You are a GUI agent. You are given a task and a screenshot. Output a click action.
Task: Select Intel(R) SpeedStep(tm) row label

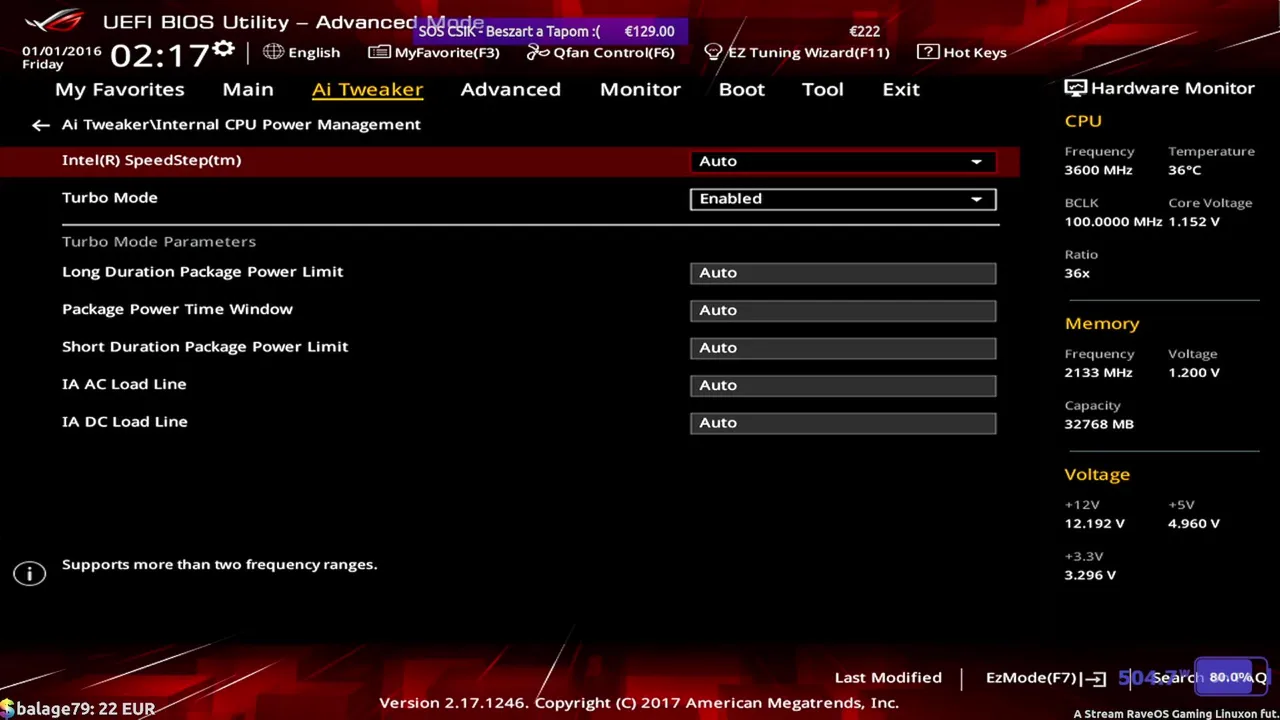[152, 160]
